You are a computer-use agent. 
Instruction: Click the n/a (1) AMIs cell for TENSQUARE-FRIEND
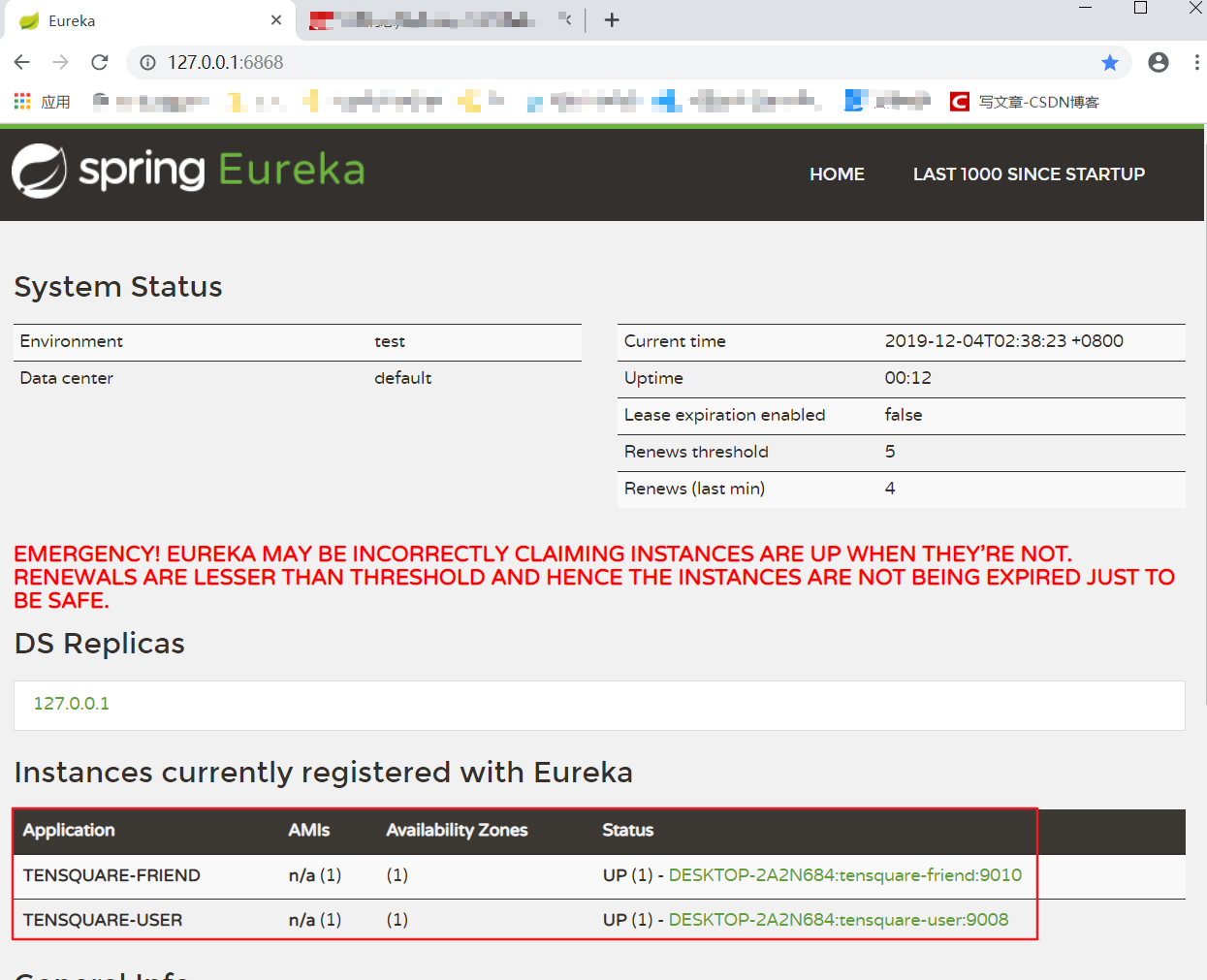coord(315,875)
